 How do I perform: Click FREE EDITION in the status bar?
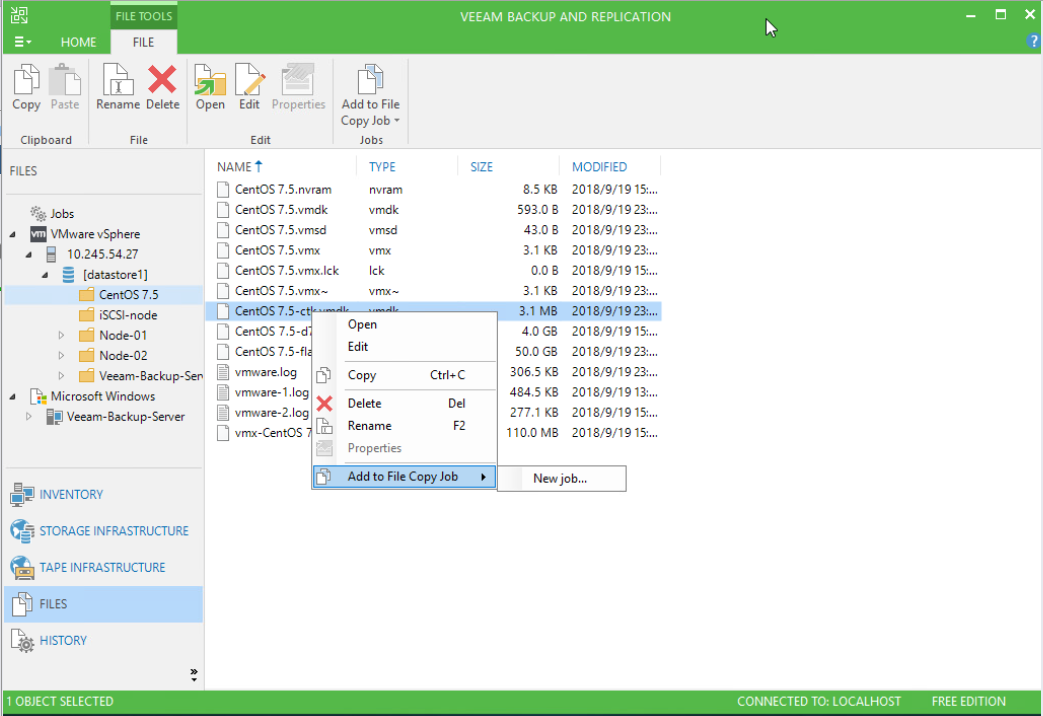point(968,701)
